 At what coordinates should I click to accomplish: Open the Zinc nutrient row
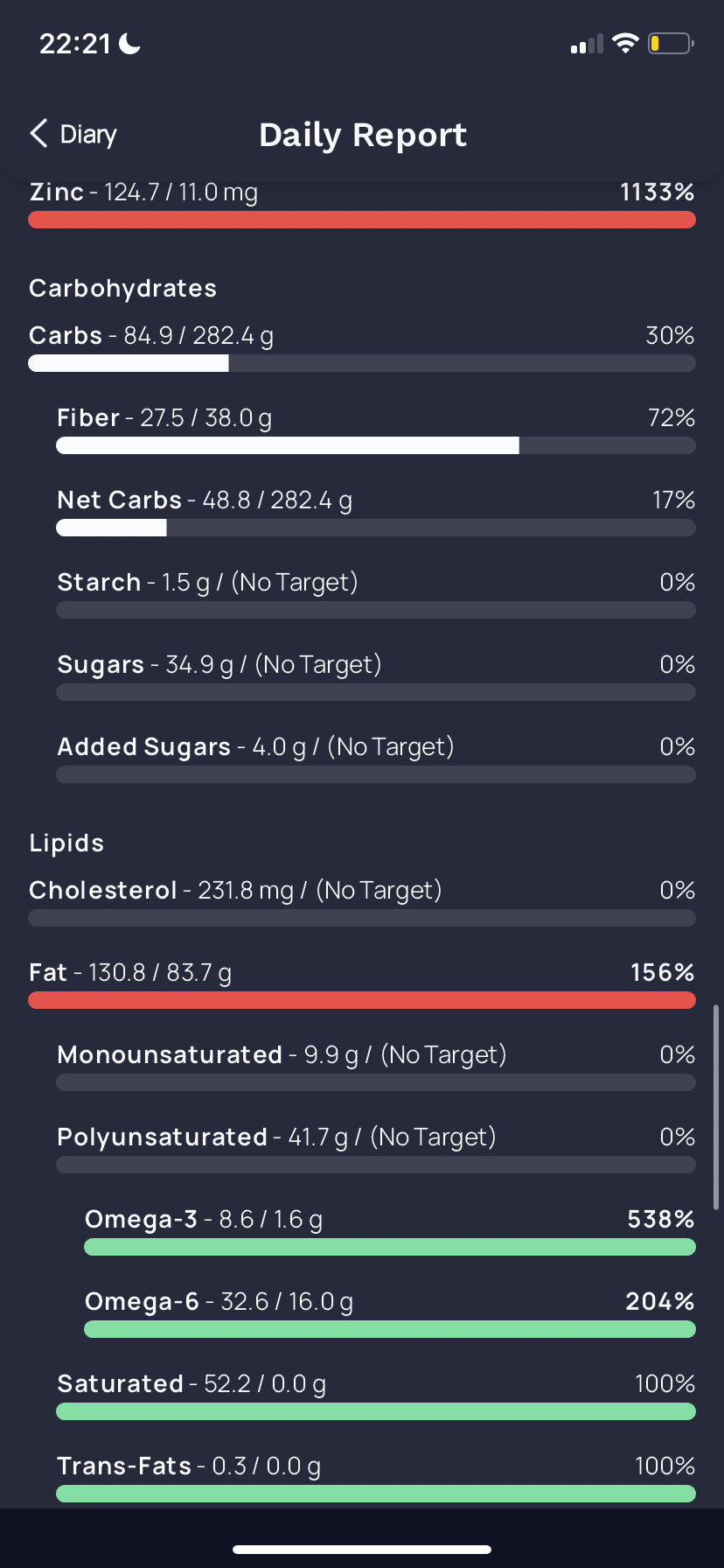pyautogui.click(x=362, y=206)
